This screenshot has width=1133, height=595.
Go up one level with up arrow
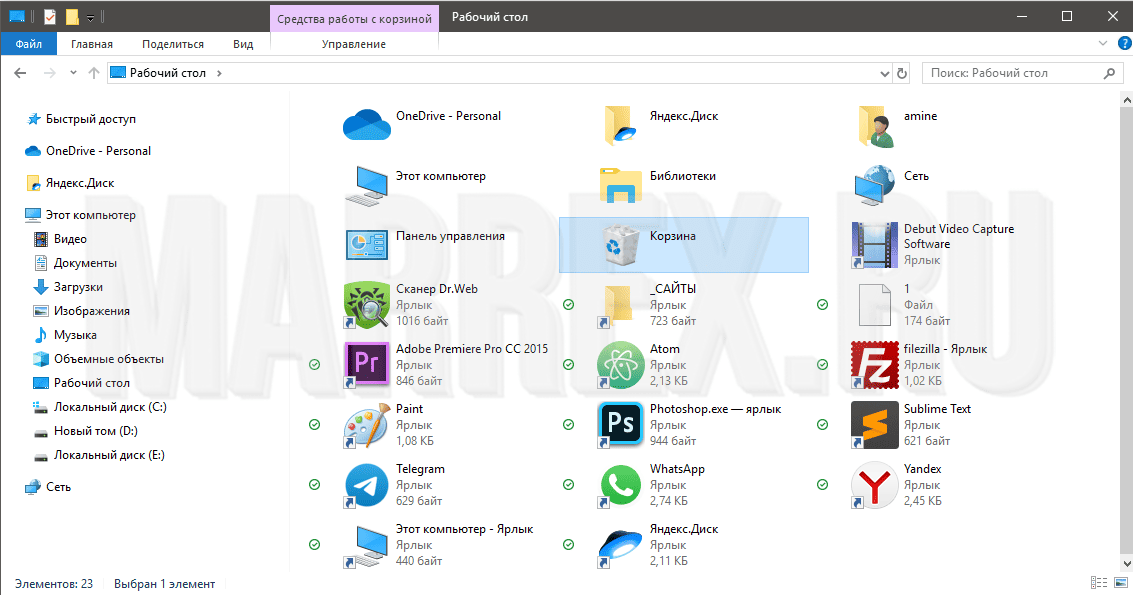coord(94,73)
